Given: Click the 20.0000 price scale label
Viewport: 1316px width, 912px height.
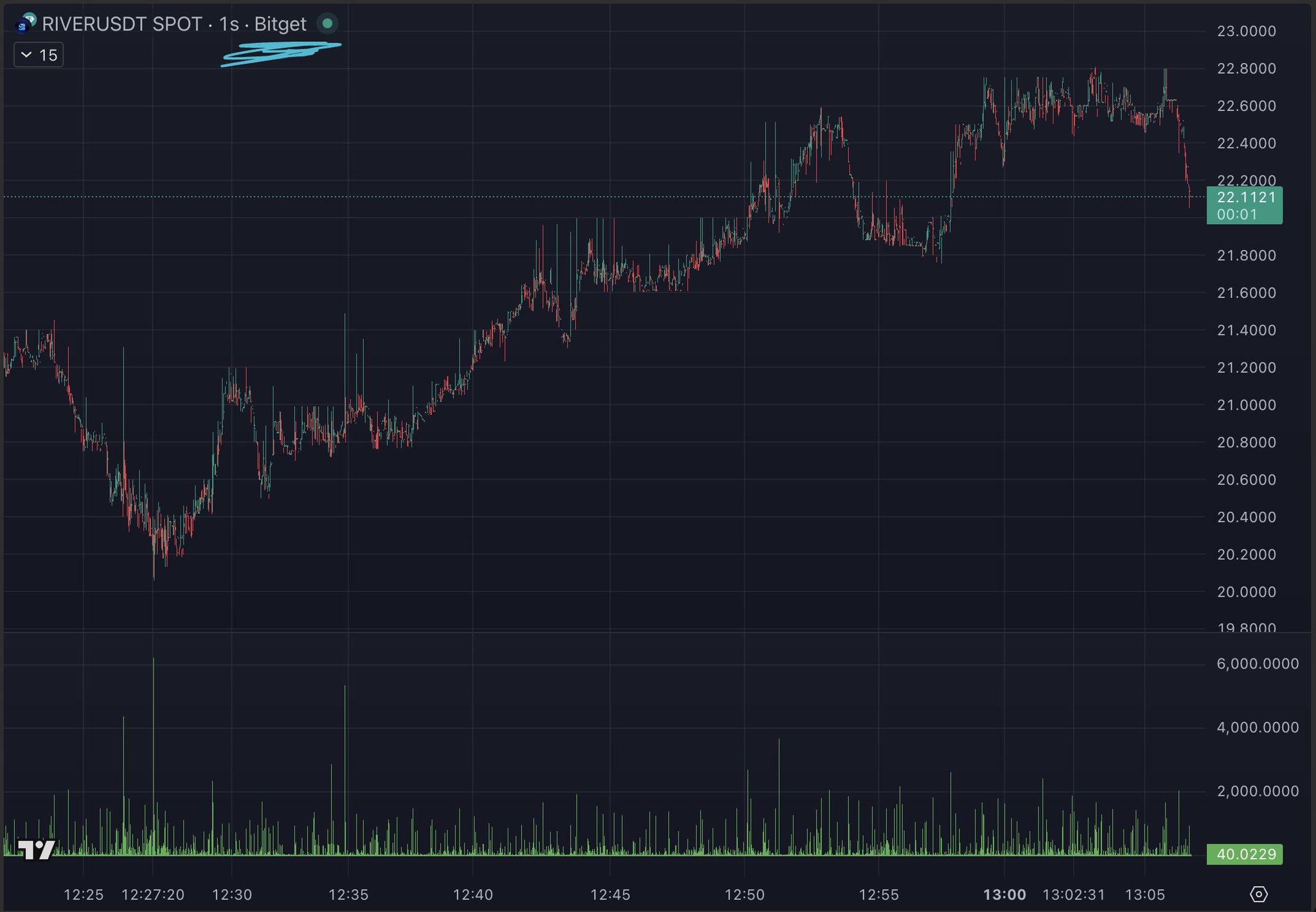Looking at the screenshot, I should tap(1246, 592).
